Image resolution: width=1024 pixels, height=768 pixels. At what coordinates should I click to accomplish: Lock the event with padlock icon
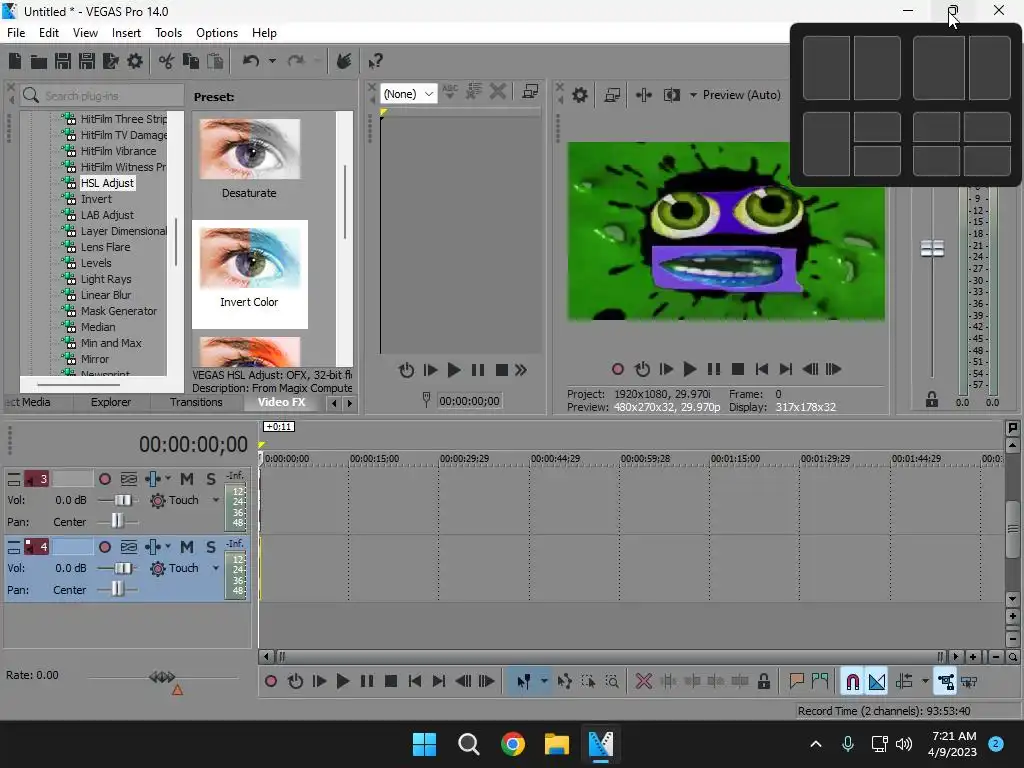coord(763,682)
